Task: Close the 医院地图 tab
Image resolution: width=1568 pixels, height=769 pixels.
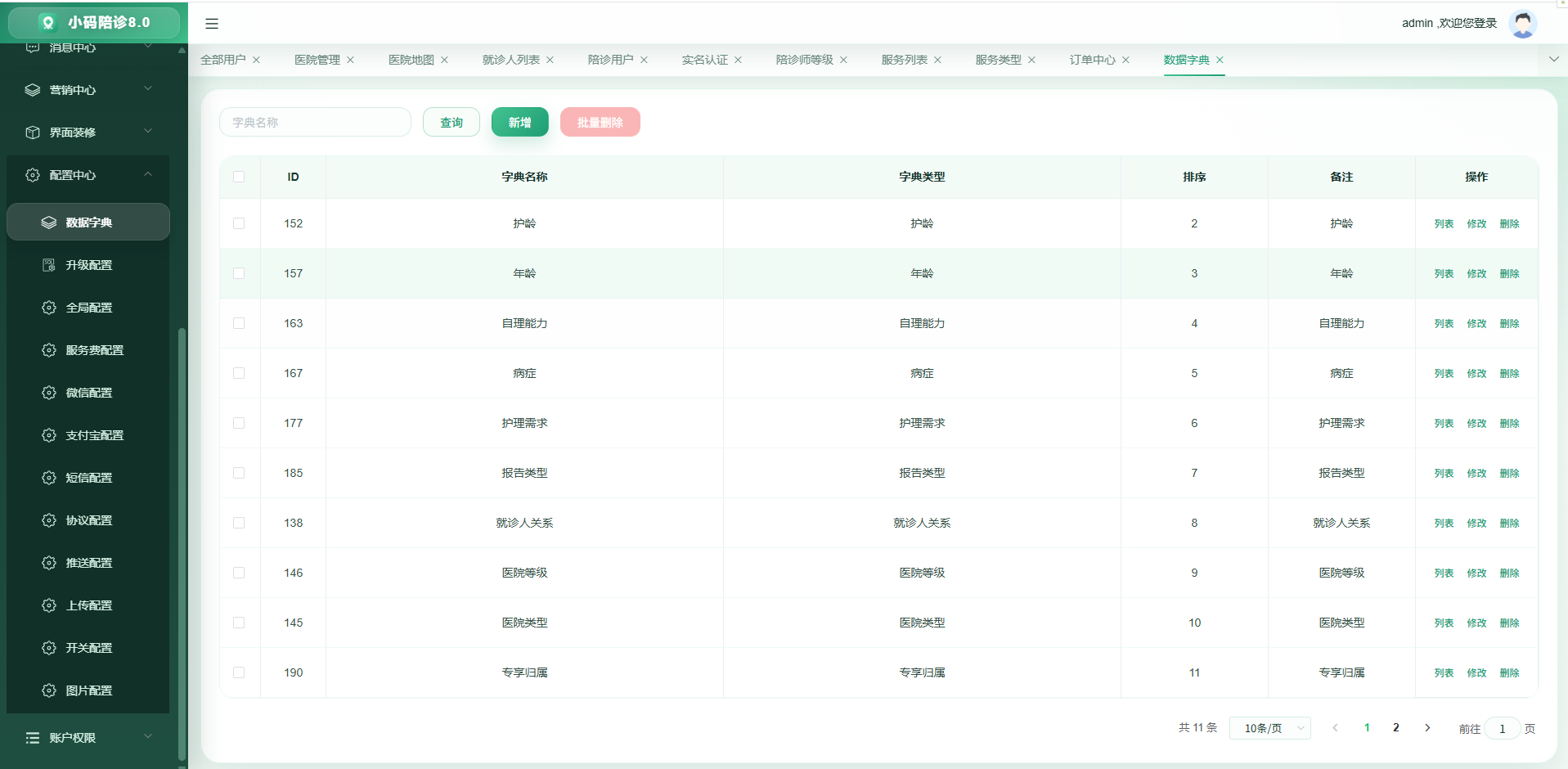Action: 444,60
